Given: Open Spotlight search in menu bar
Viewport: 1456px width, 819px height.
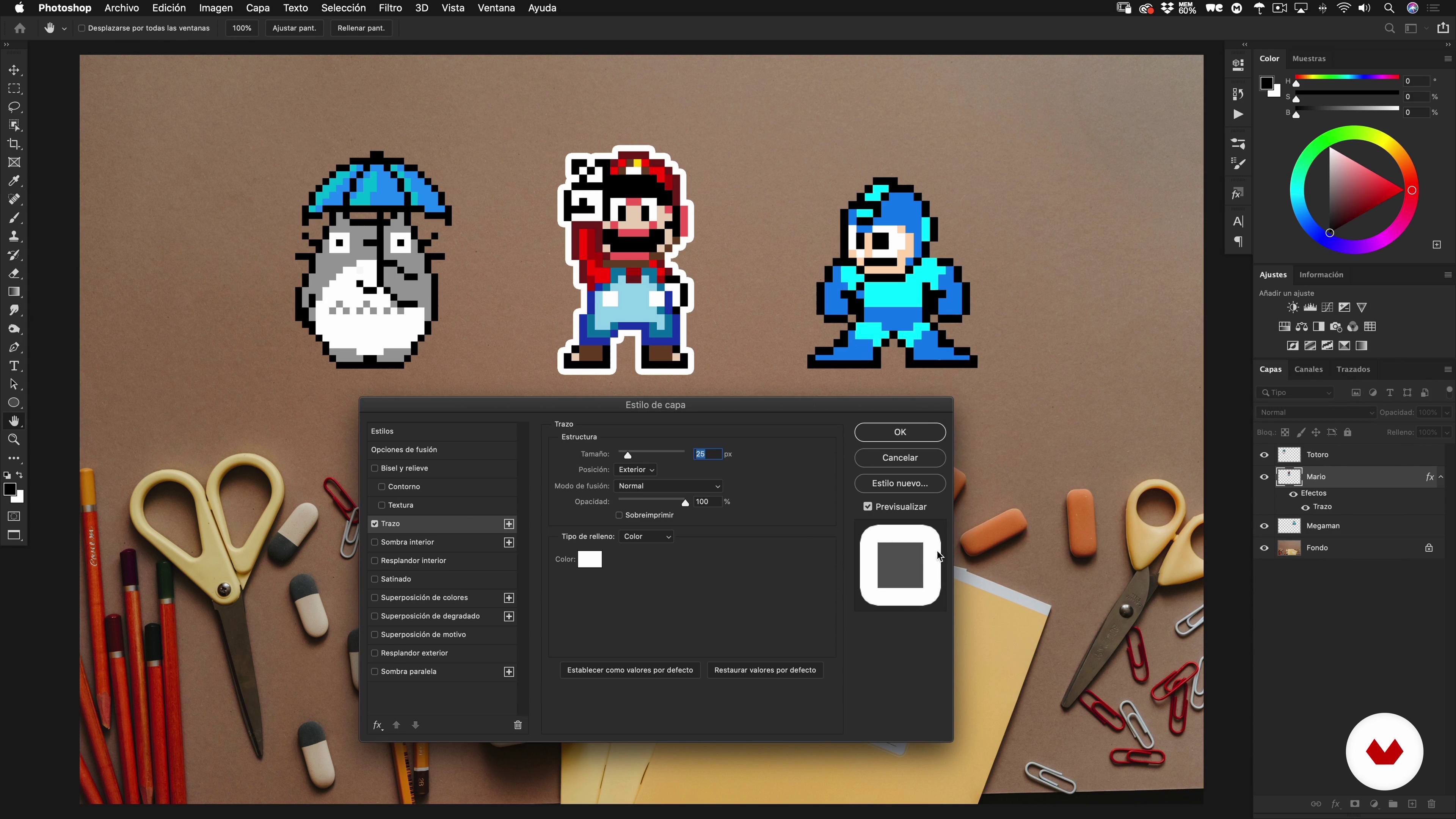Looking at the screenshot, I should (x=1389, y=8).
